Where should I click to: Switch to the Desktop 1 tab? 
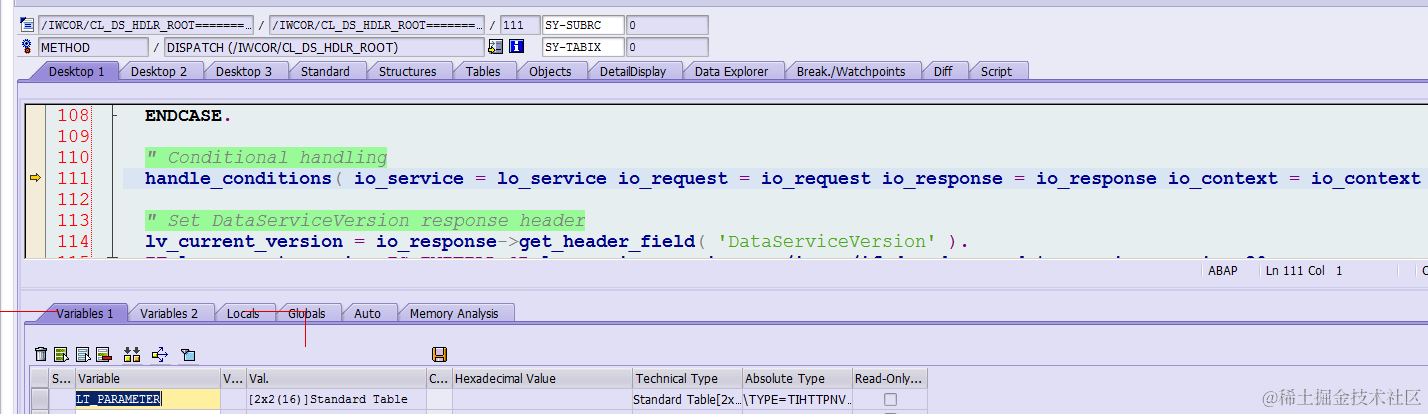(76, 71)
